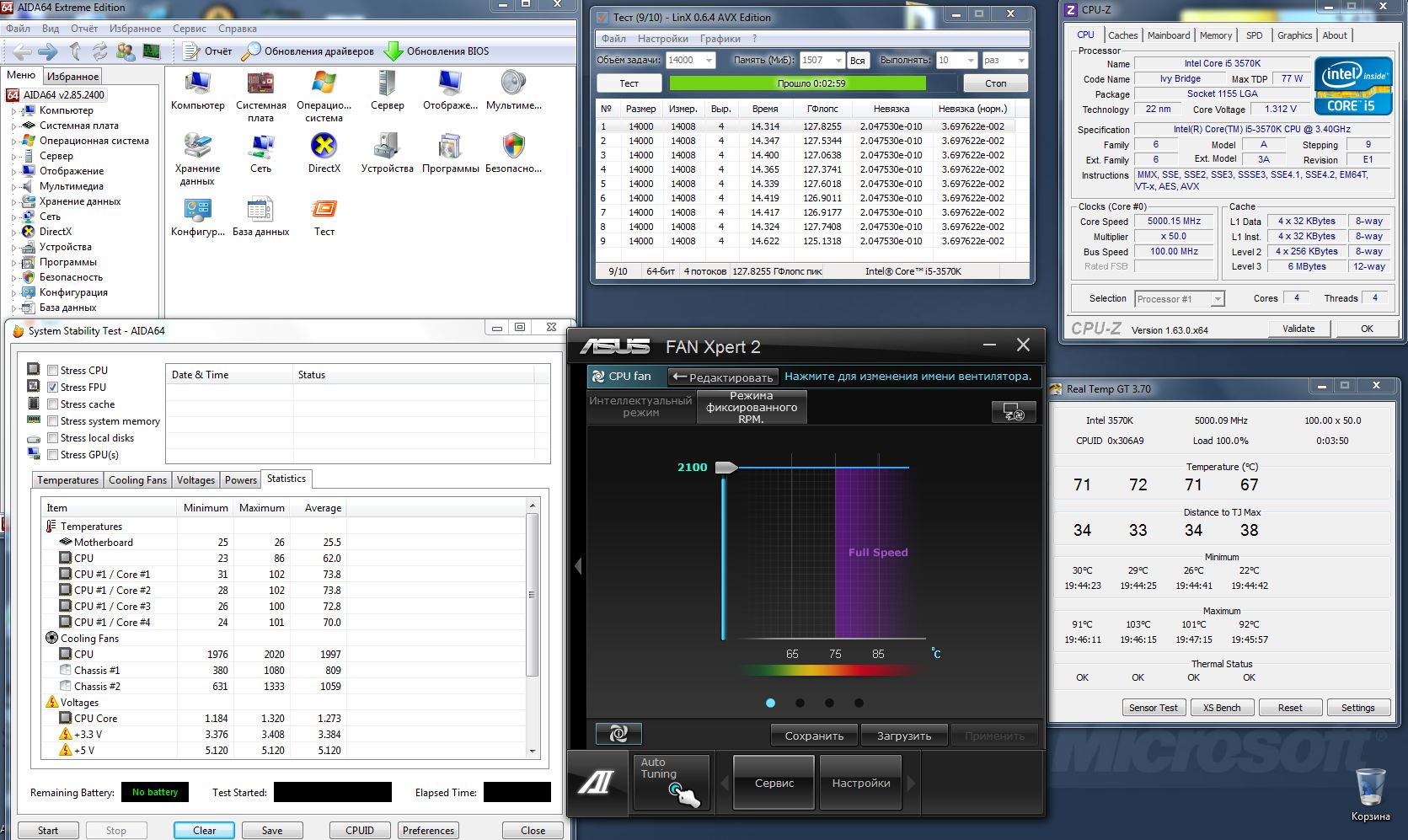Open the Тест benchmark icon in main pane
1408x840 pixels.
[324, 217]
